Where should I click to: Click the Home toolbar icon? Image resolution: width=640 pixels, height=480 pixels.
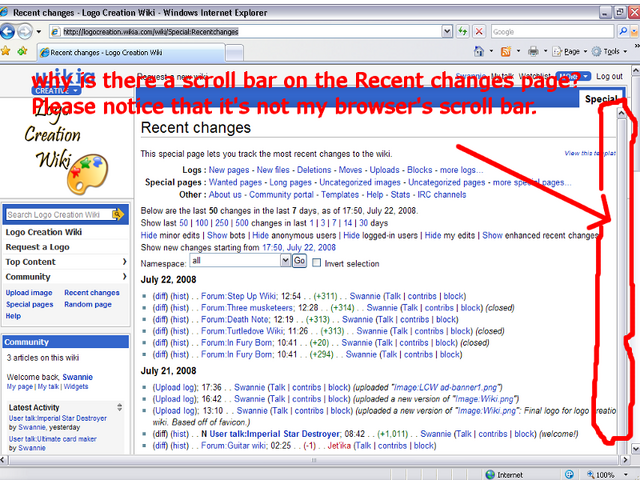pyautogui.click(x=479, y=51)
